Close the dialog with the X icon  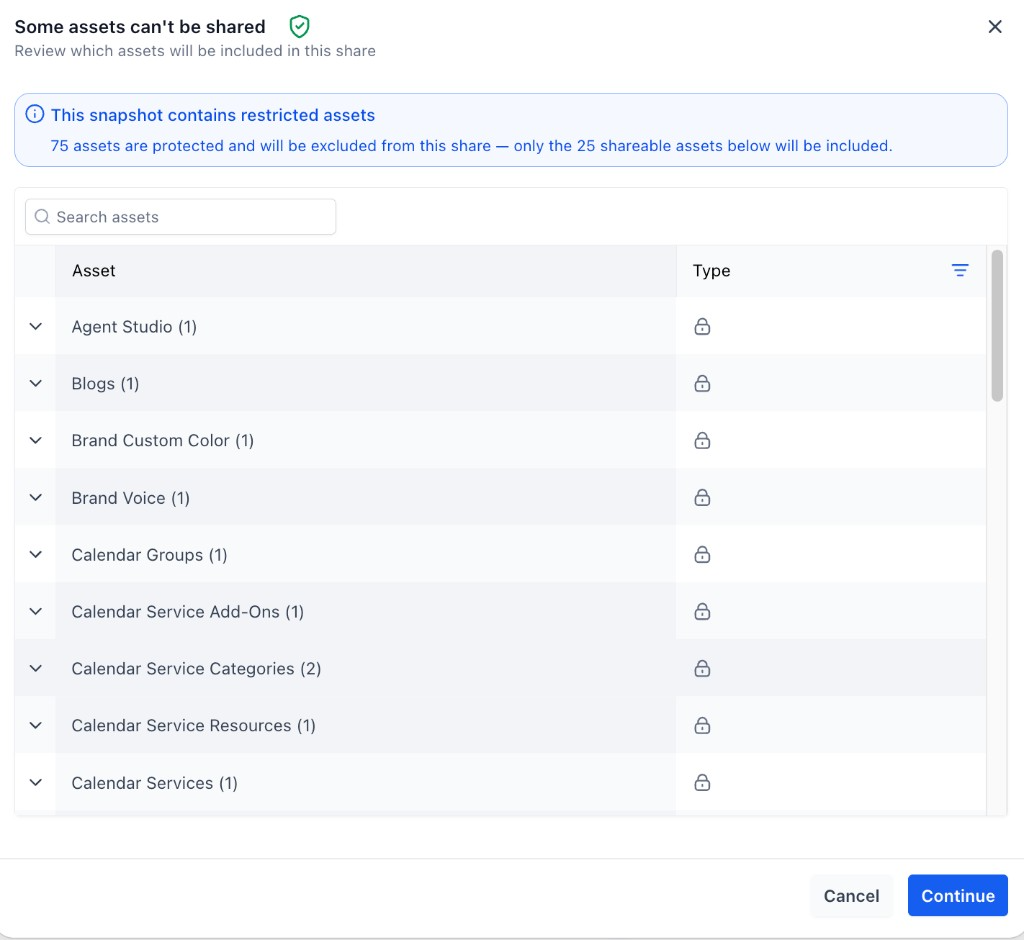(x=995, y=27)
